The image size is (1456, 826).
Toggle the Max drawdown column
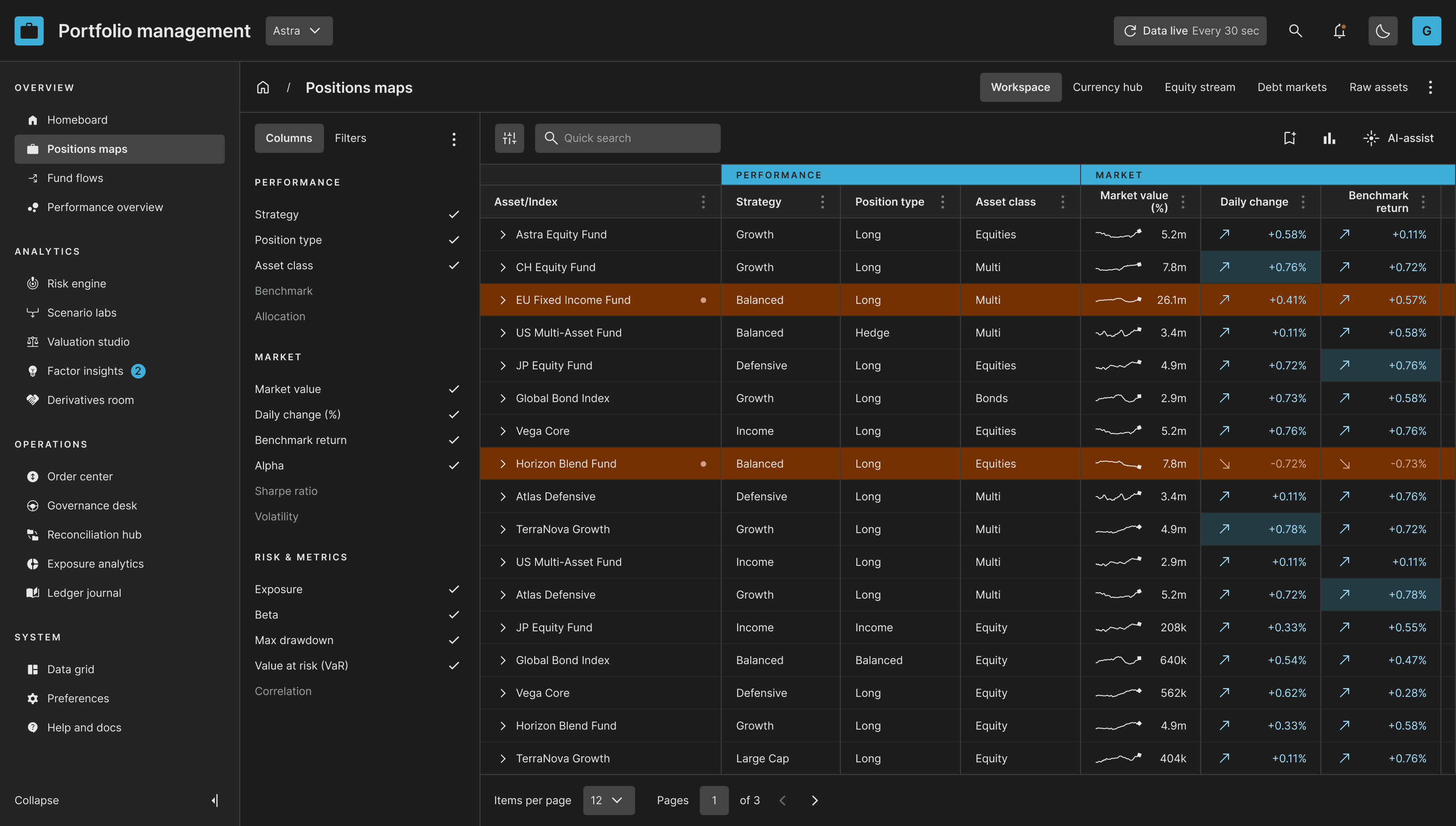[x=453, y=640]
